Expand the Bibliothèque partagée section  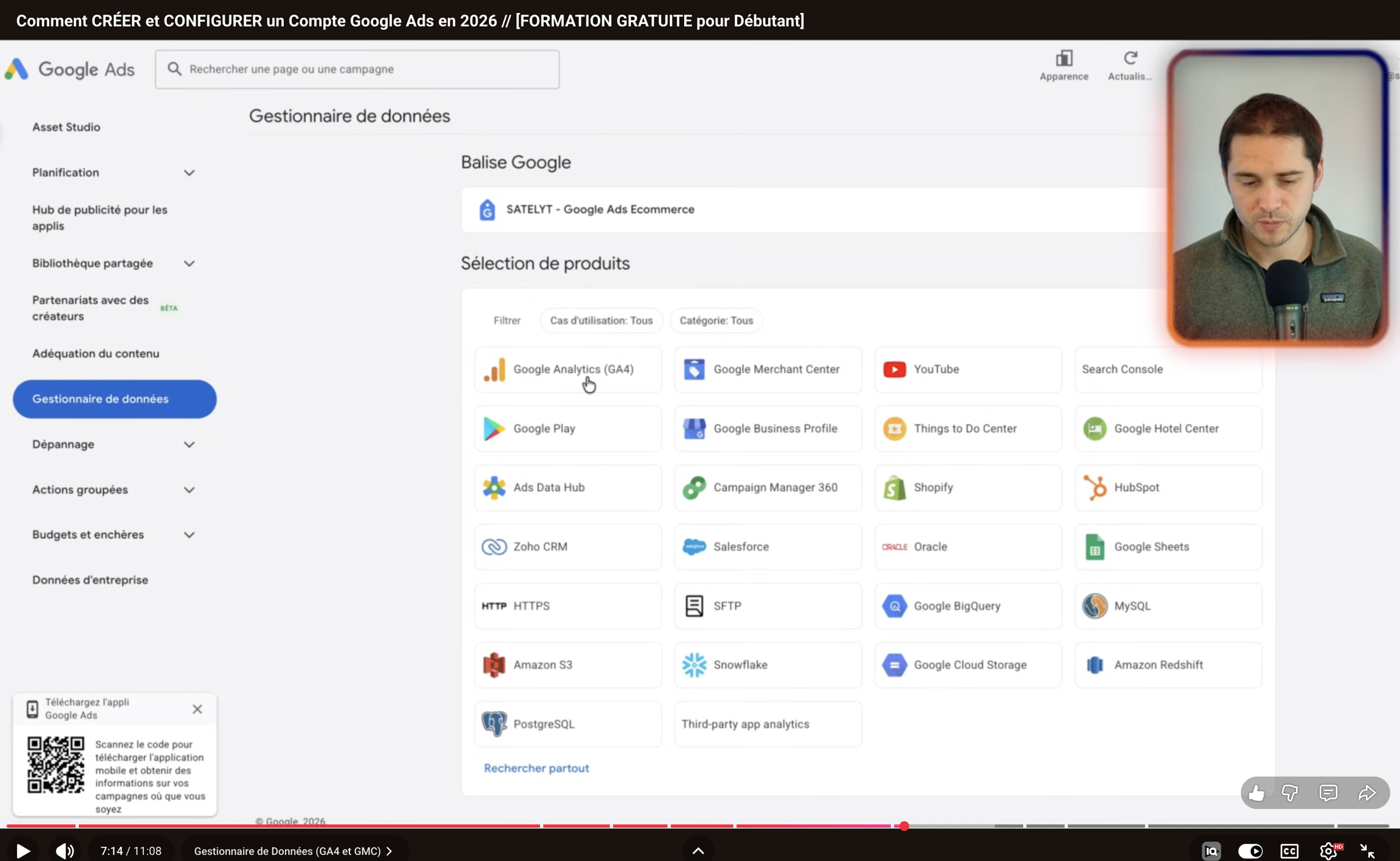click(x=189, y=264)
